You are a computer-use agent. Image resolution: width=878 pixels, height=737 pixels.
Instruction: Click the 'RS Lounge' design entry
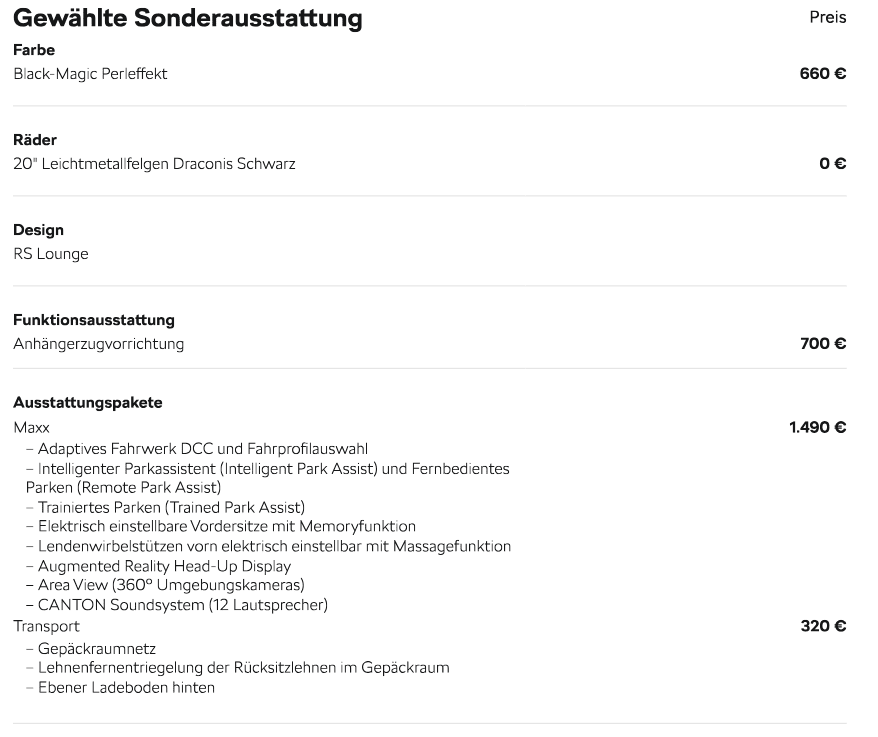(51, 254)
